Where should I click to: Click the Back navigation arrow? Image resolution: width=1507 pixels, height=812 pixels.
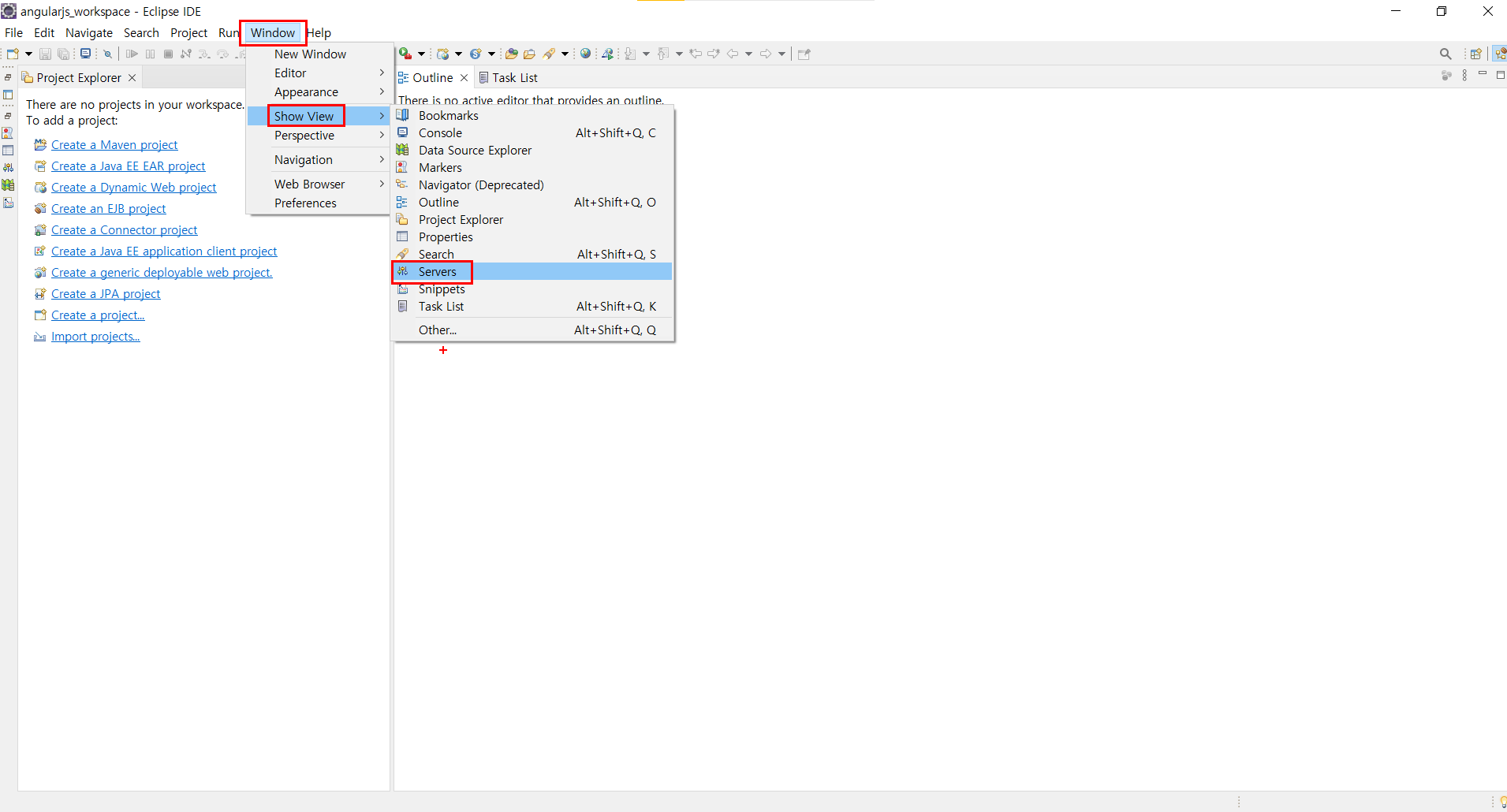733,54
